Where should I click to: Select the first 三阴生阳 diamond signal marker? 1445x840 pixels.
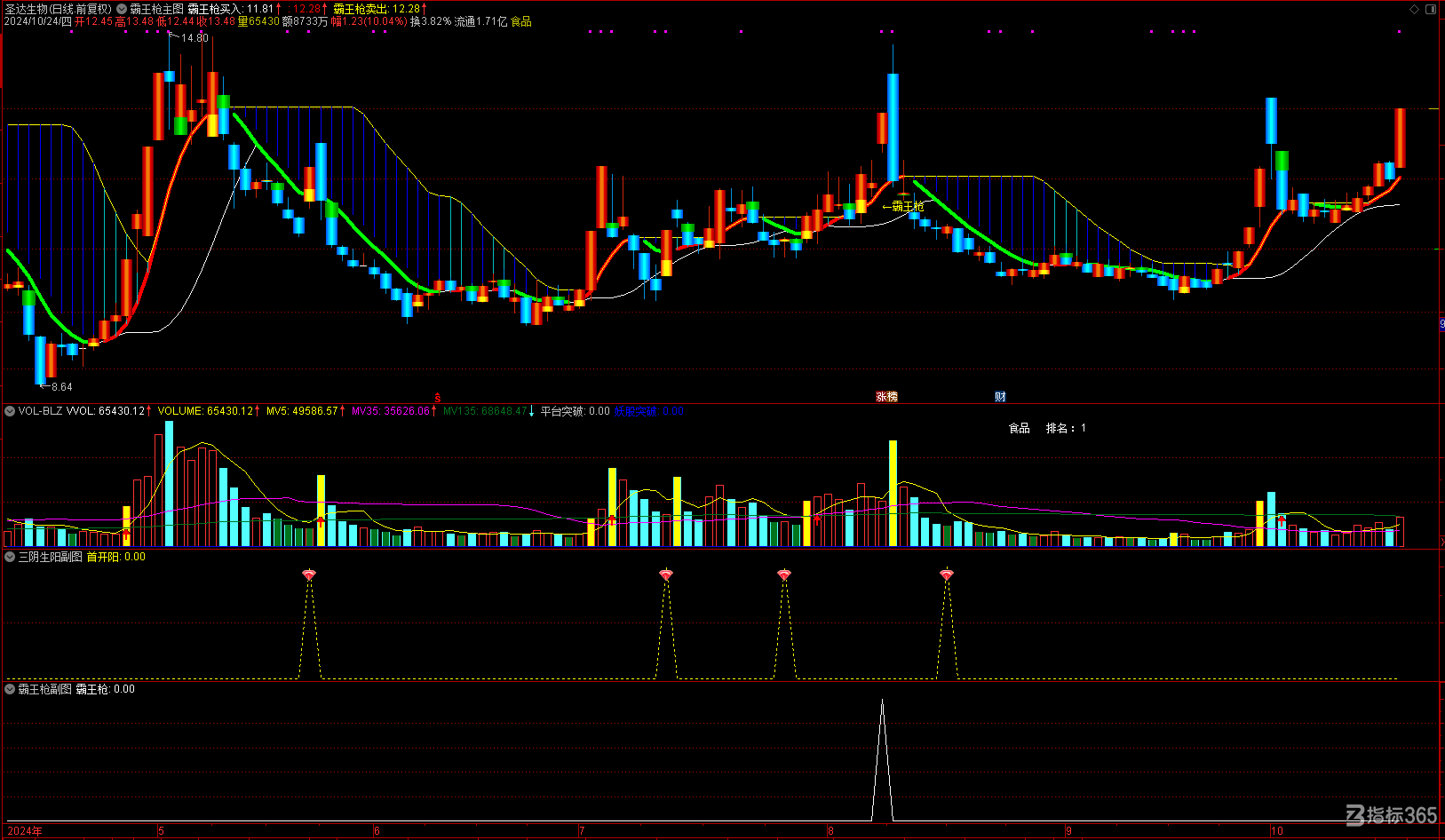pos(309,575)
